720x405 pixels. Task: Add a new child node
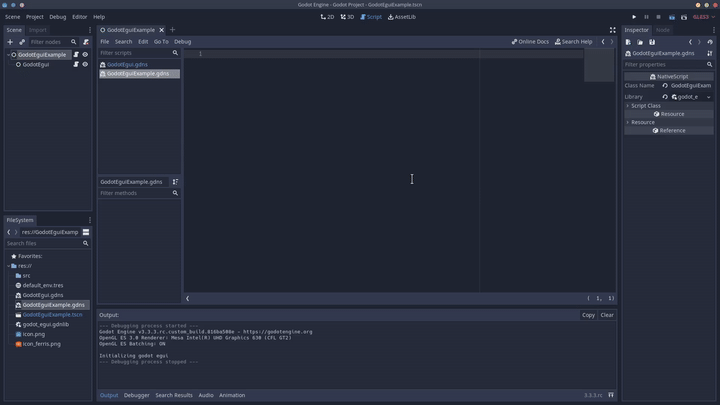coord(10,42)
